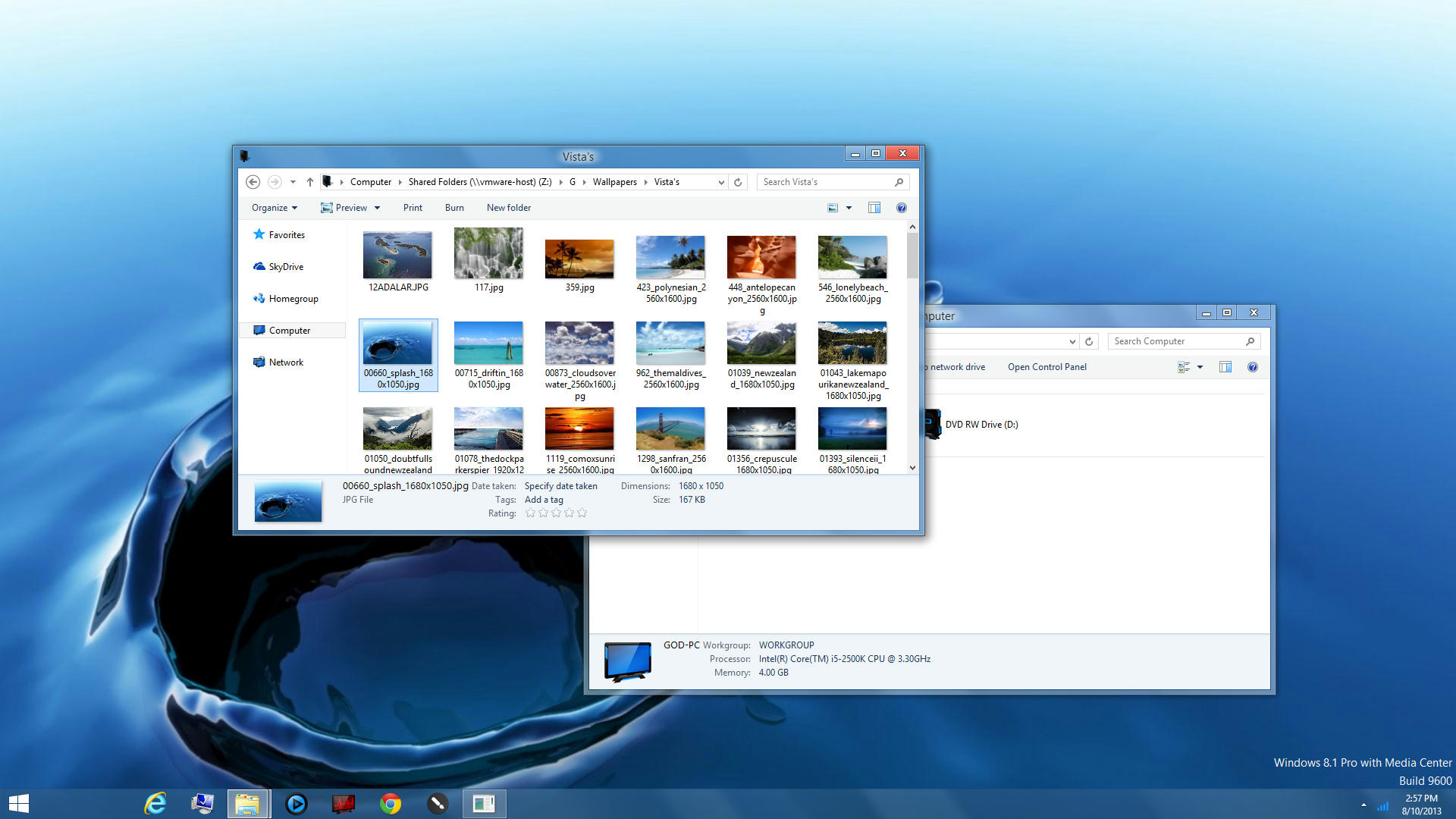The width and height of the screenshot is (1456, 819).
Task: Toggle the preview pane in the Computer window
Action: click(1225, 367)
